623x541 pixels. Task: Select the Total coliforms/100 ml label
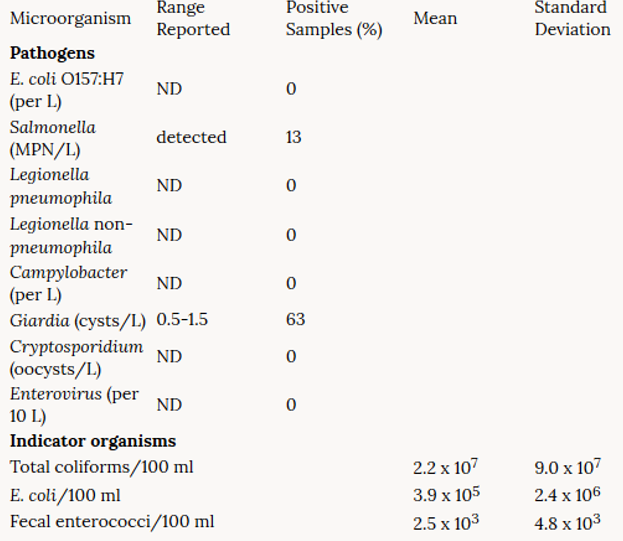point(101,467)
